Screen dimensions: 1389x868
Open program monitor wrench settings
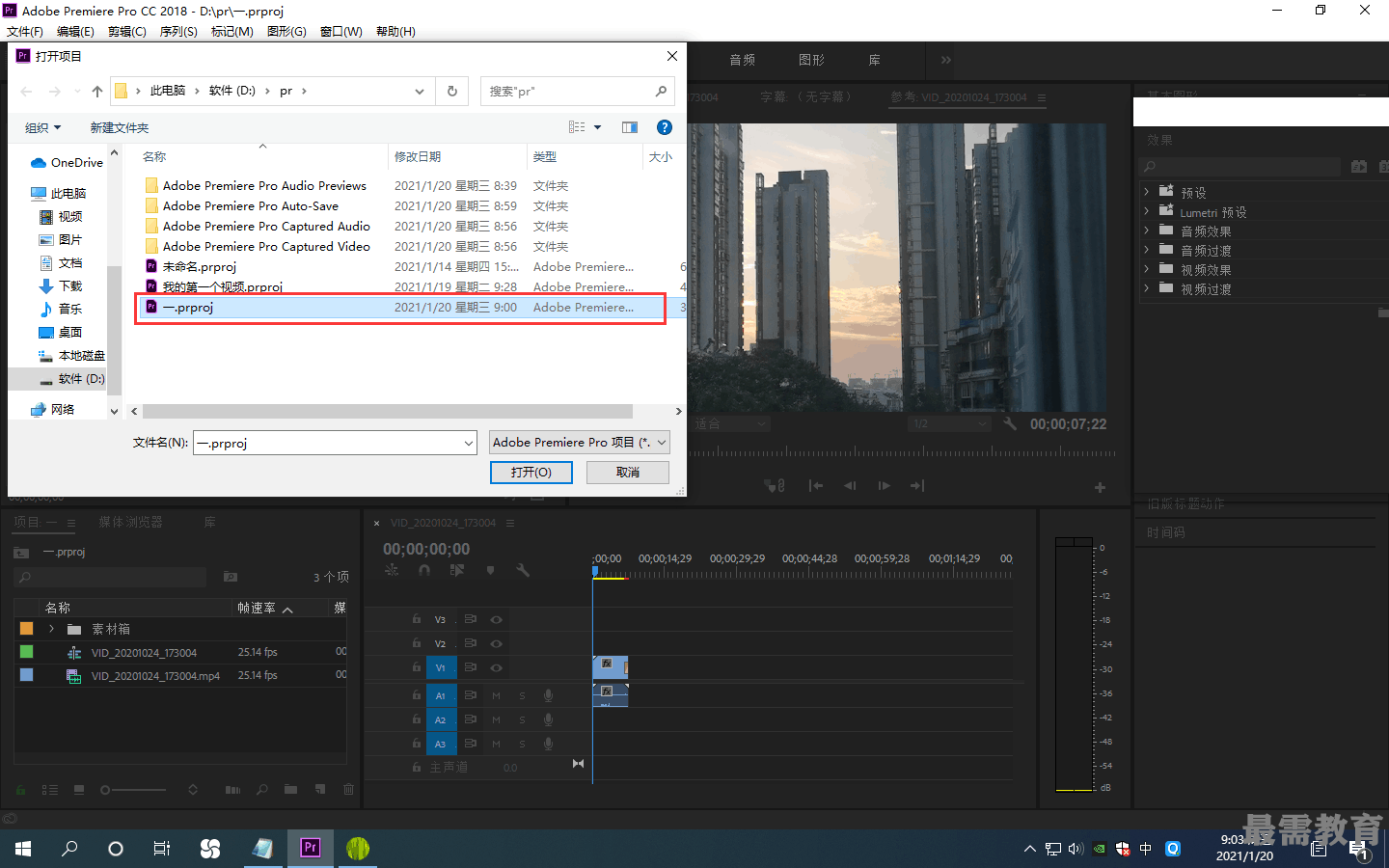click(x=1010, y=423)
